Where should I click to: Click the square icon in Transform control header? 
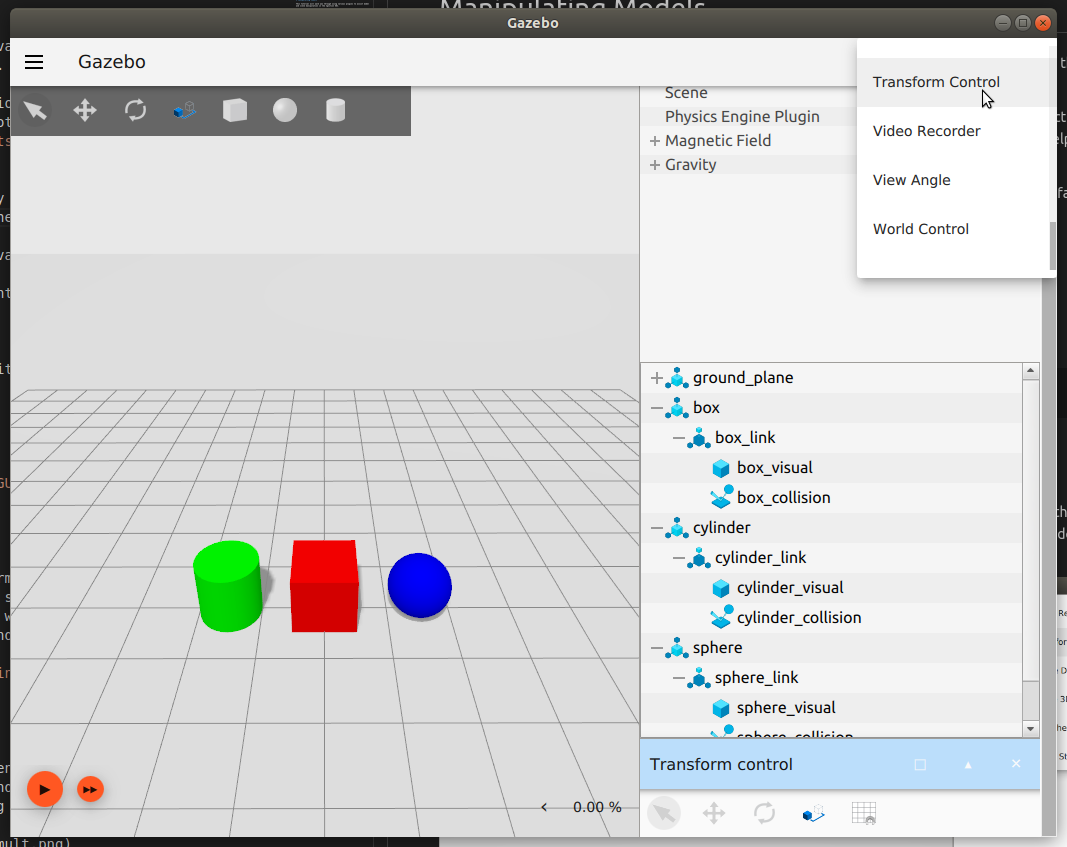pos(920,765)
